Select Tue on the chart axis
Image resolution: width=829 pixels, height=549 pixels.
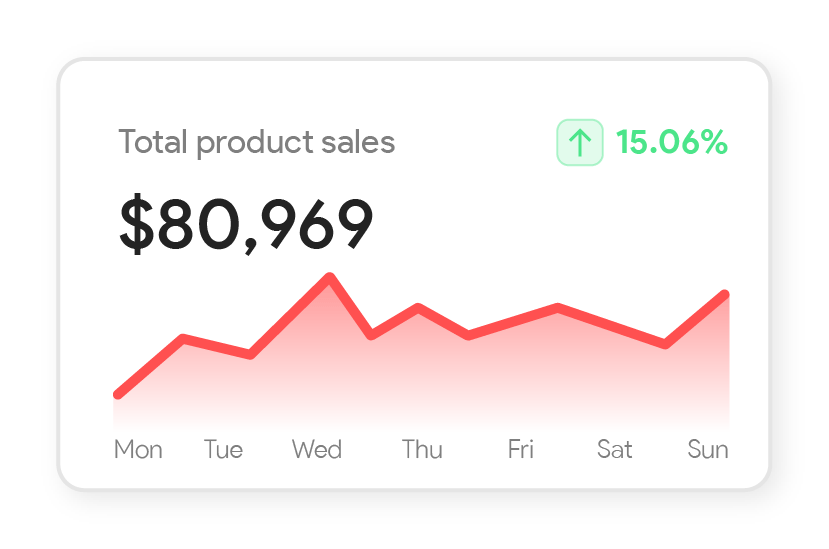[223, 450]
